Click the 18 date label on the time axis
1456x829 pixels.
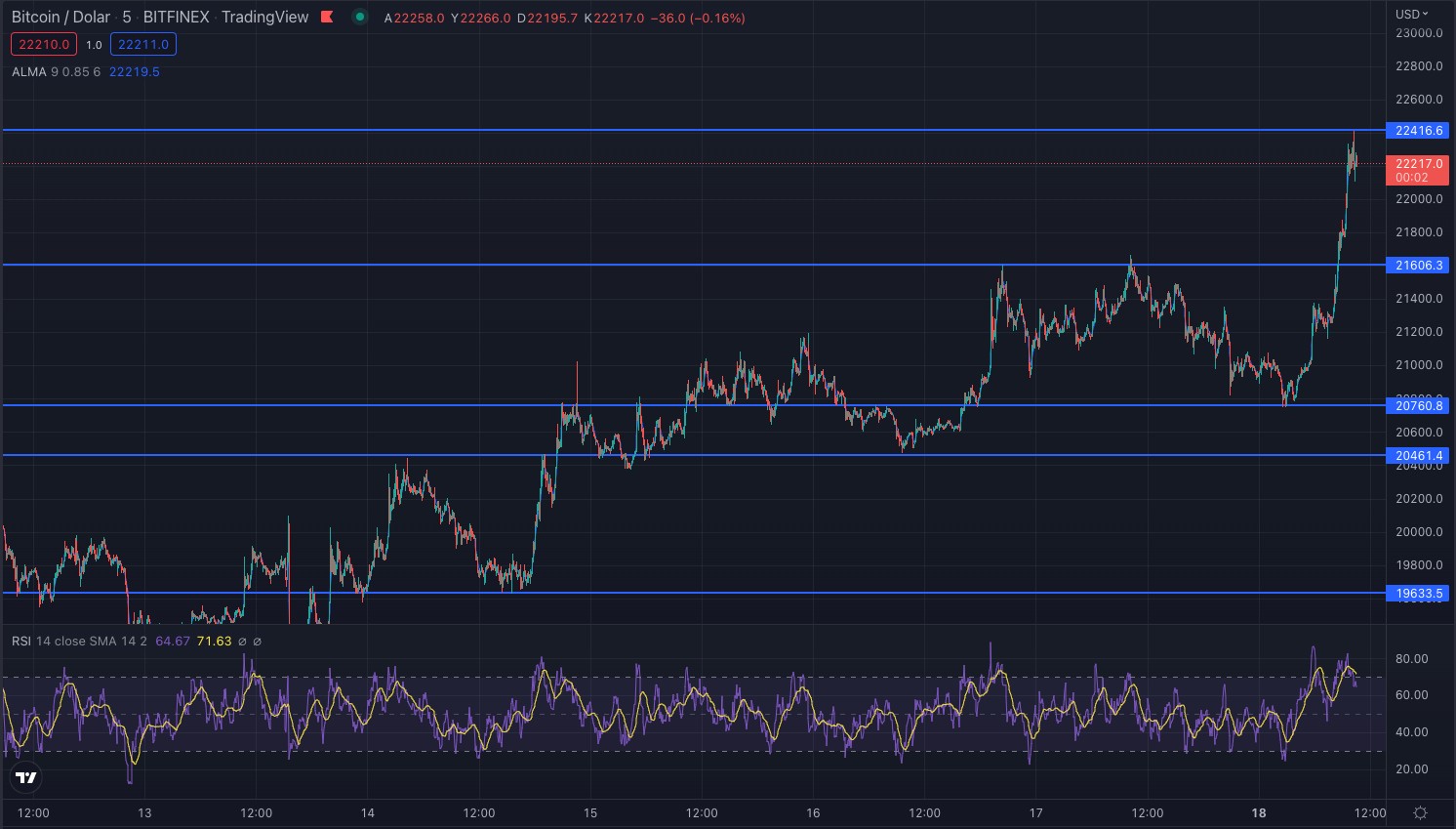(x=1257, y=812)
